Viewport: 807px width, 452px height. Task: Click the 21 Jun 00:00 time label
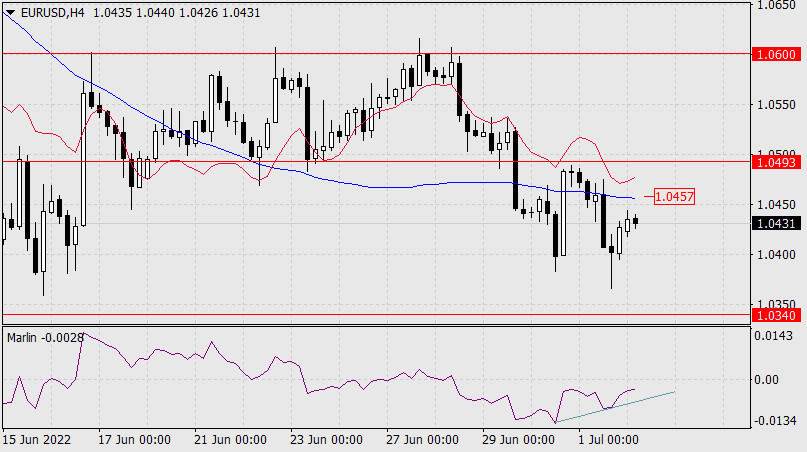click(x=230, y=440)
